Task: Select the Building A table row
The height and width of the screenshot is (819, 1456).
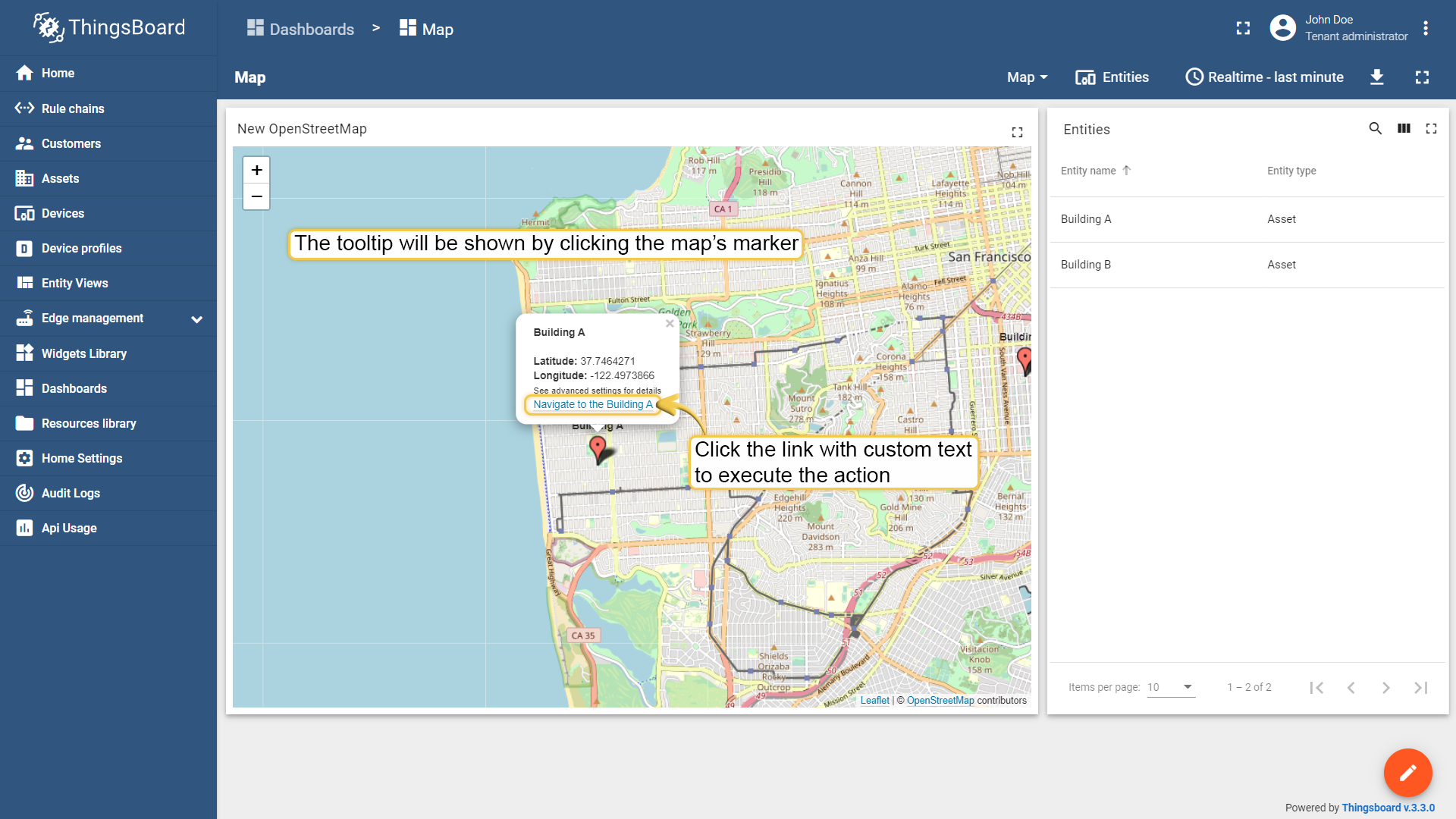Action: pyautogui.click(x=1247, y=219)
